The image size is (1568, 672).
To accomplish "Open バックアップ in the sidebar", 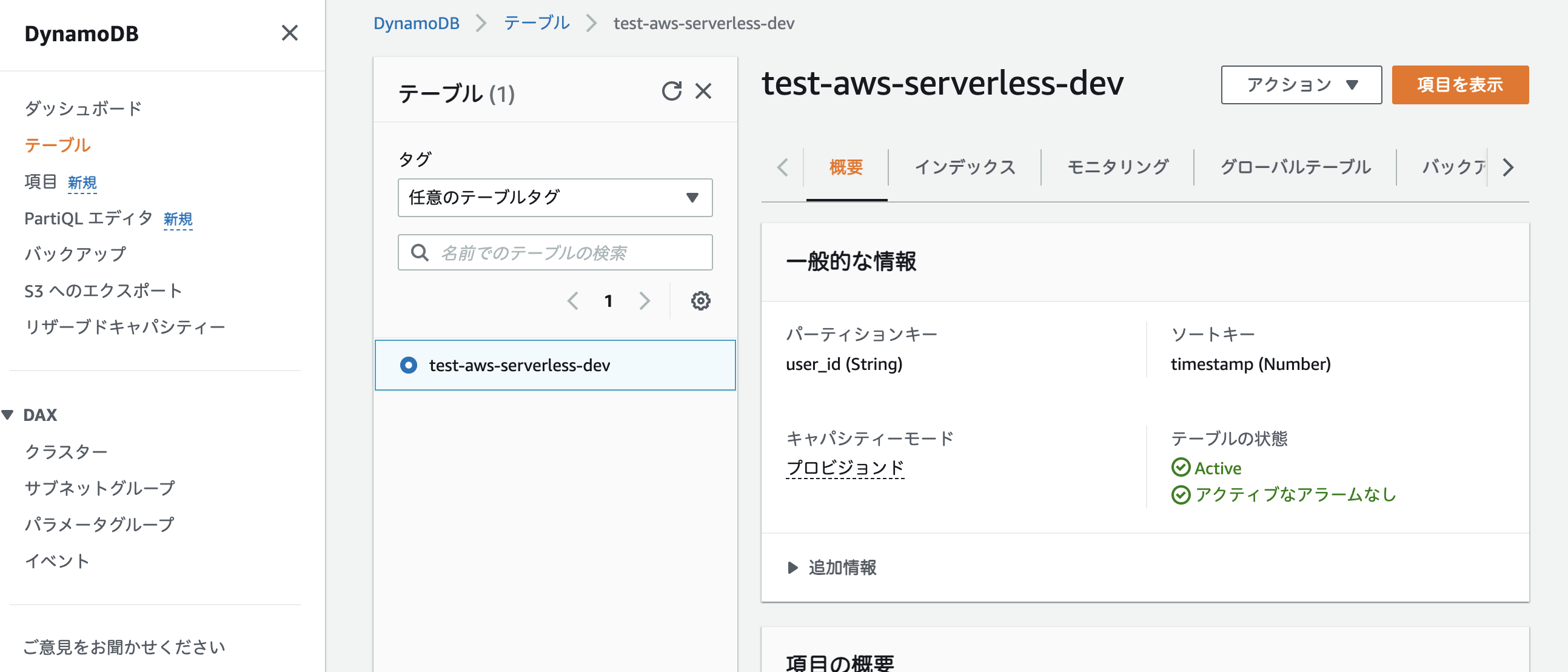I will [75, 254].
